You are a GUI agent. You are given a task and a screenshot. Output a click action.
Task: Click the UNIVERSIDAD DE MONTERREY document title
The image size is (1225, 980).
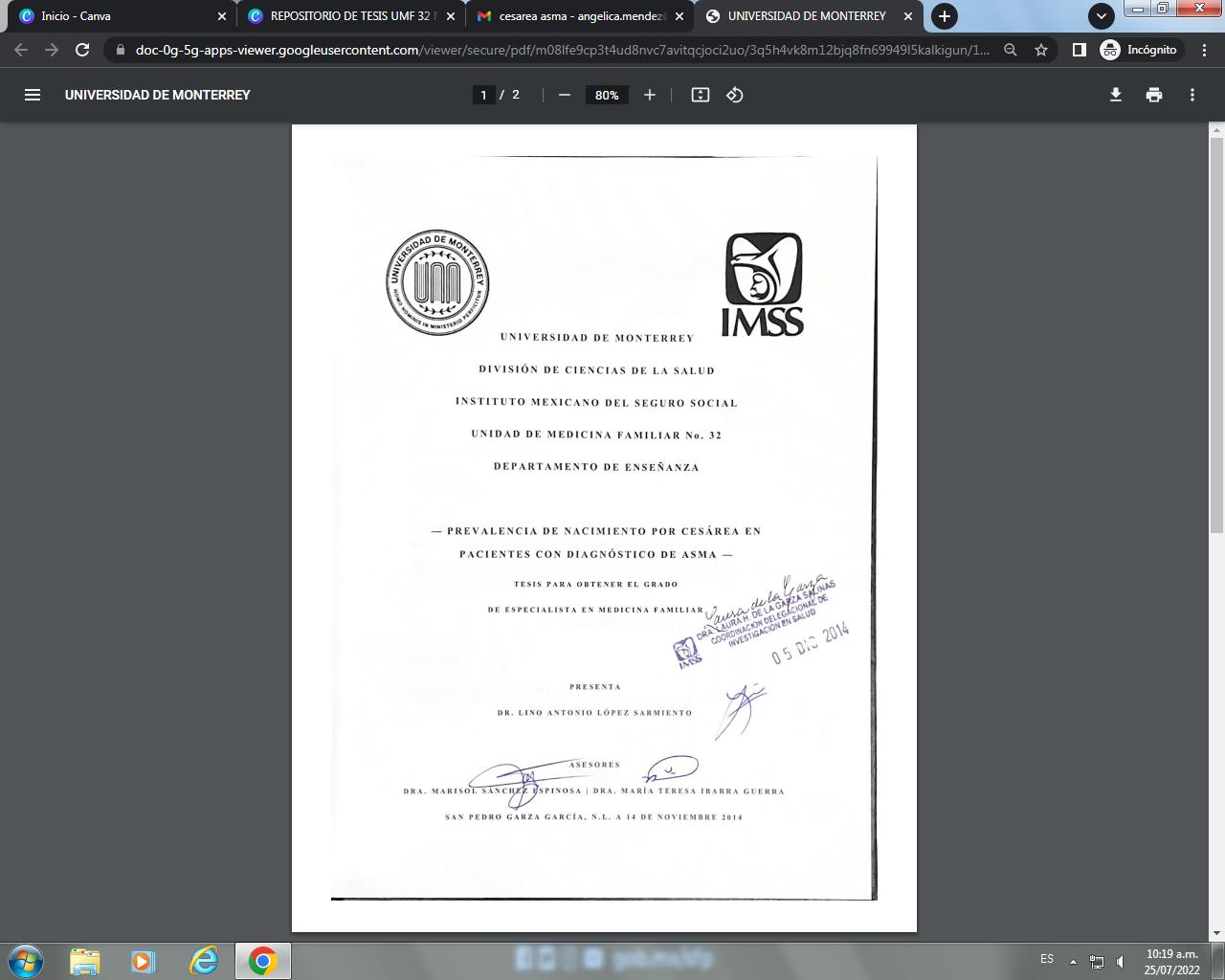(x=158, y=95)
